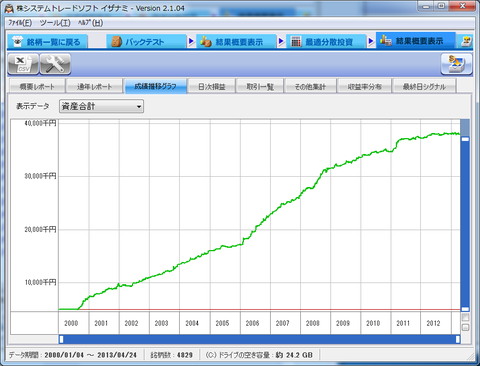480x366 pixels.
Task: Click the 表示データ label
Action: click(33, 106)
